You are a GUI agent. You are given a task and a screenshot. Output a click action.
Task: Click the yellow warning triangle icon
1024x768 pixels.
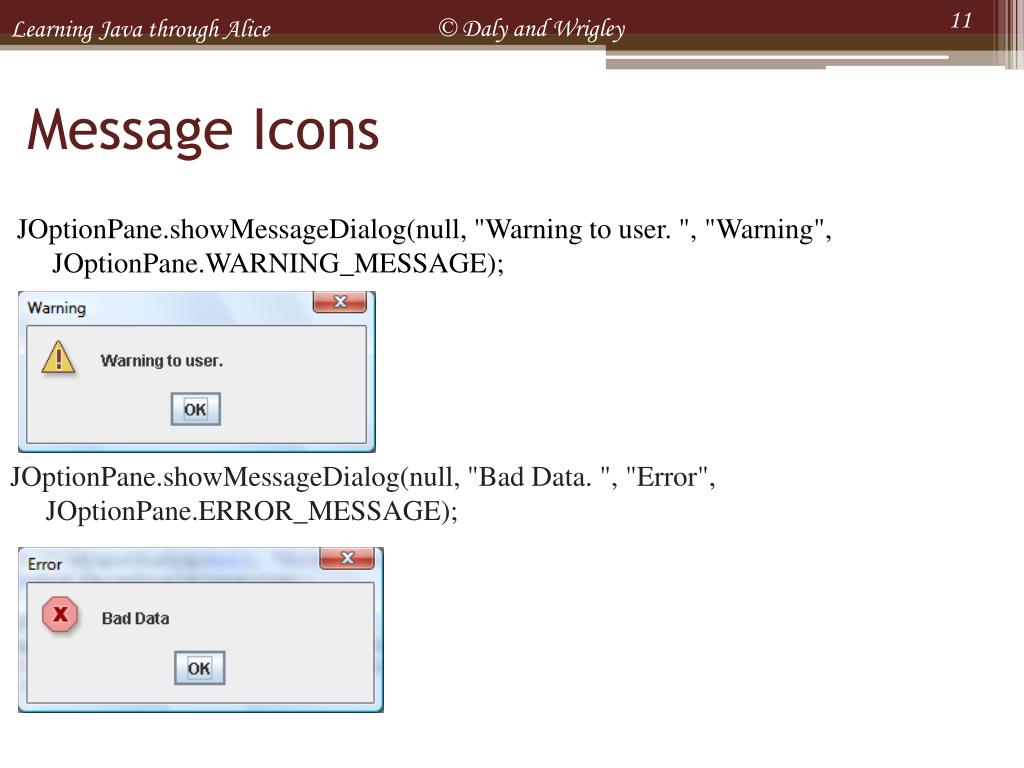coord(58,358)
